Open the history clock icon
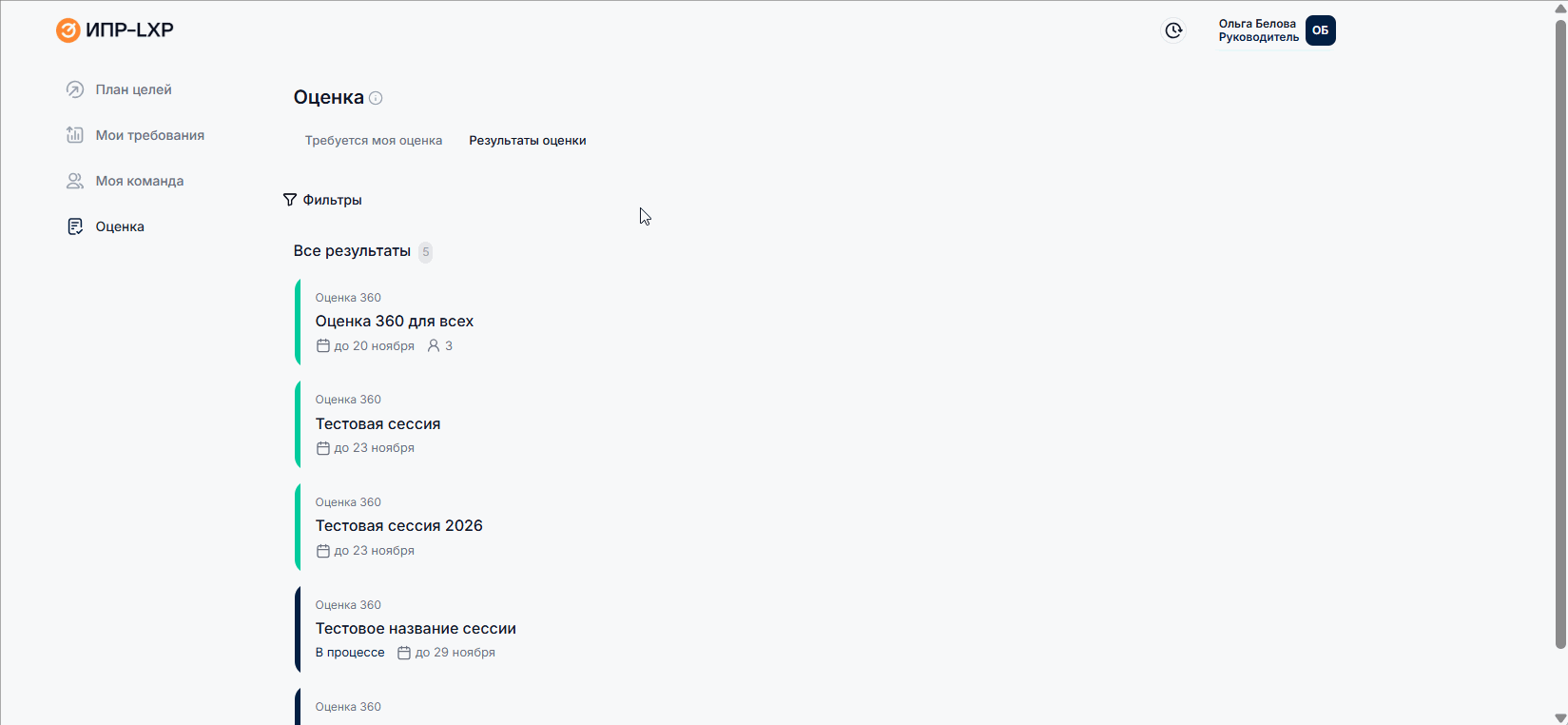 (x=1174, y=30)
